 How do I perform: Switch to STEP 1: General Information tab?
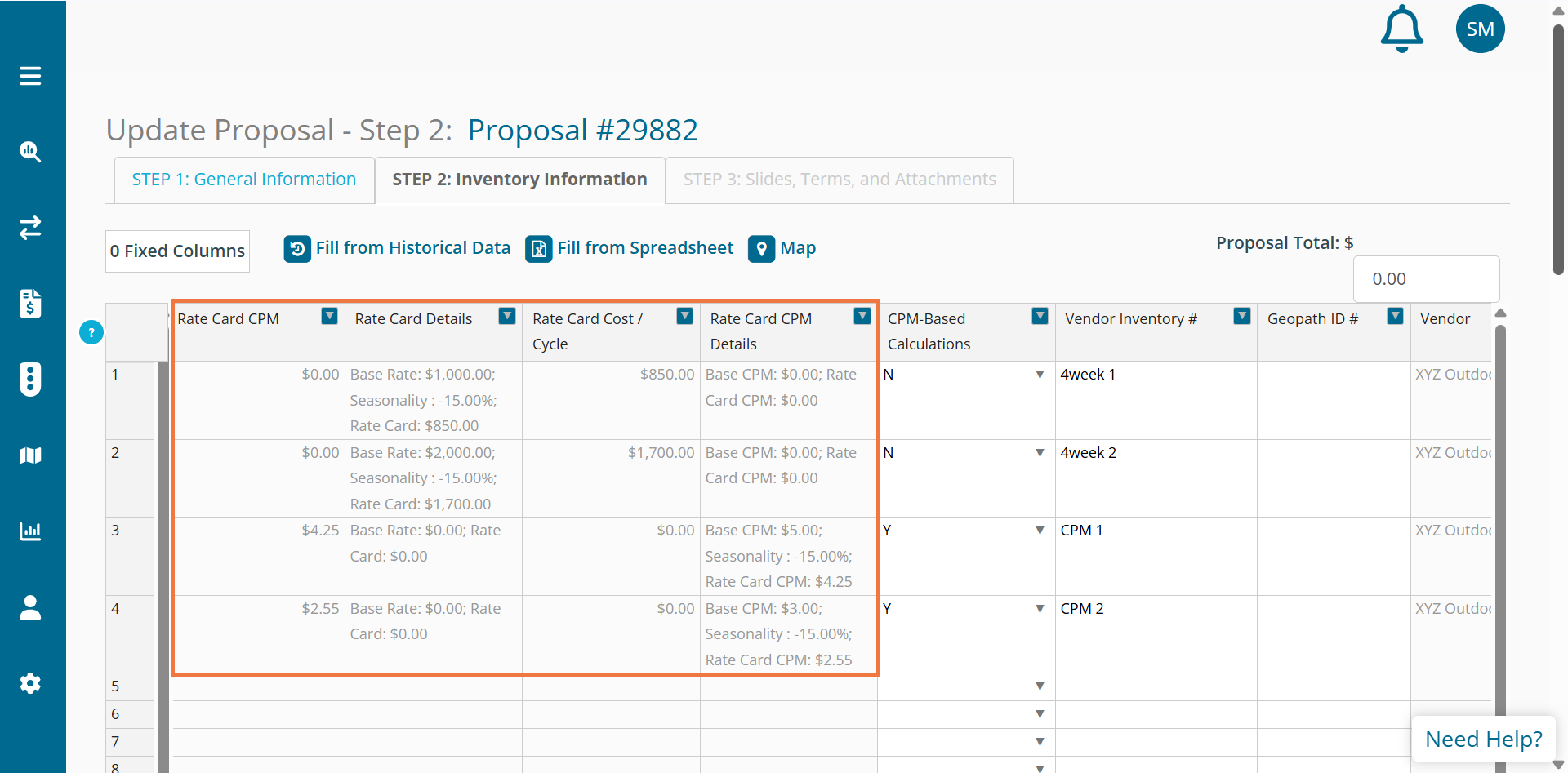coord(243,180)
